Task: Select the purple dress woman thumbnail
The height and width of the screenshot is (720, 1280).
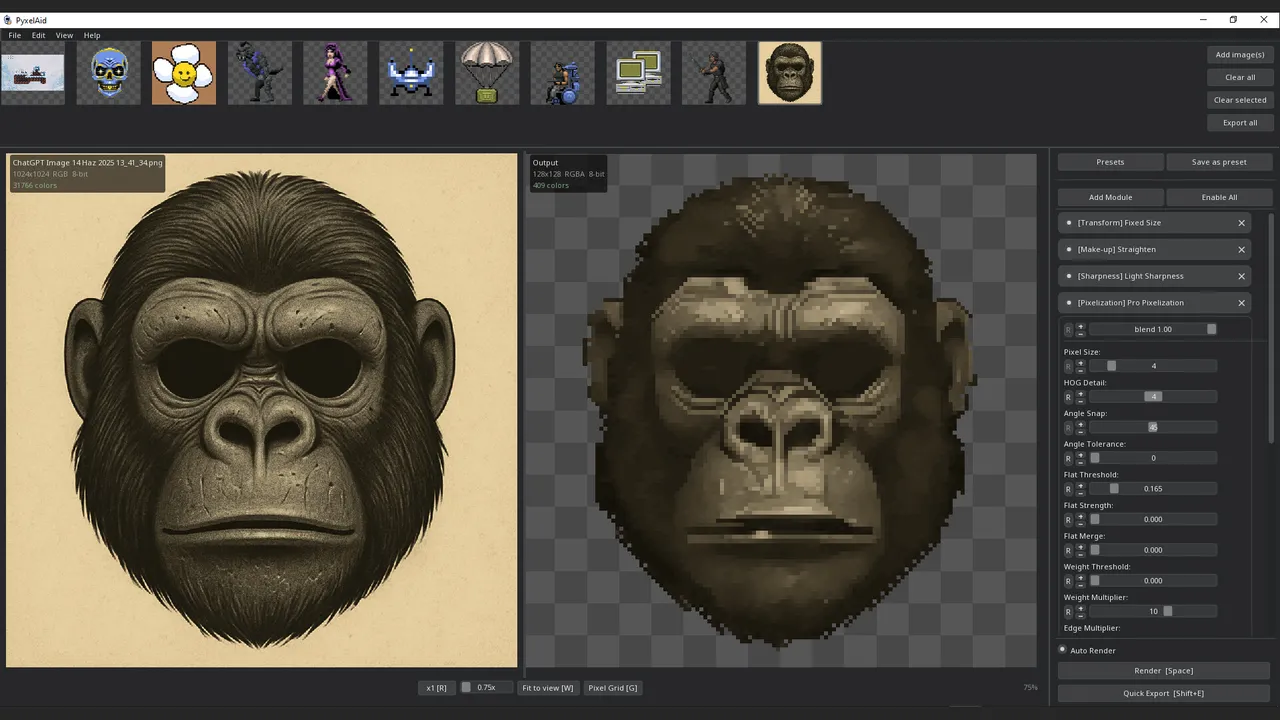Action: click(x=335, y=73)
